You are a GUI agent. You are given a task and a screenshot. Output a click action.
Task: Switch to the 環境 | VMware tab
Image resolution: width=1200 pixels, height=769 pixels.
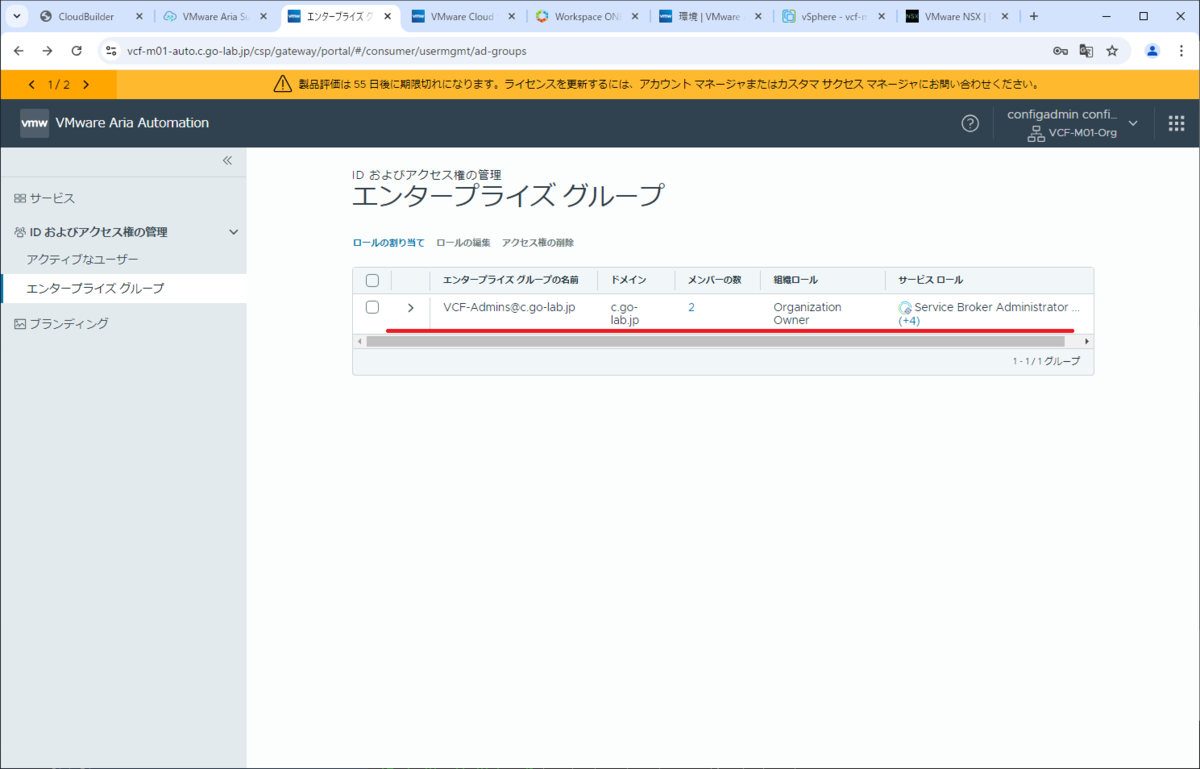(x=710, y=17)
